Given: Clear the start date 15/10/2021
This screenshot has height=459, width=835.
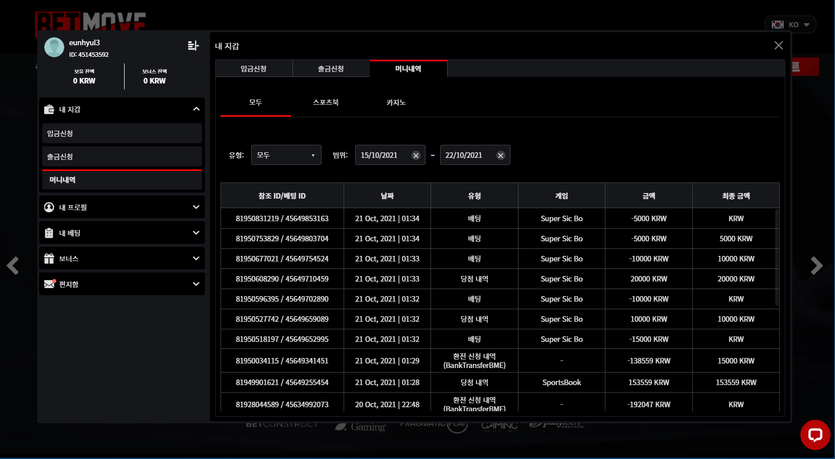Looking at the screenshot, I should [416, 155].
